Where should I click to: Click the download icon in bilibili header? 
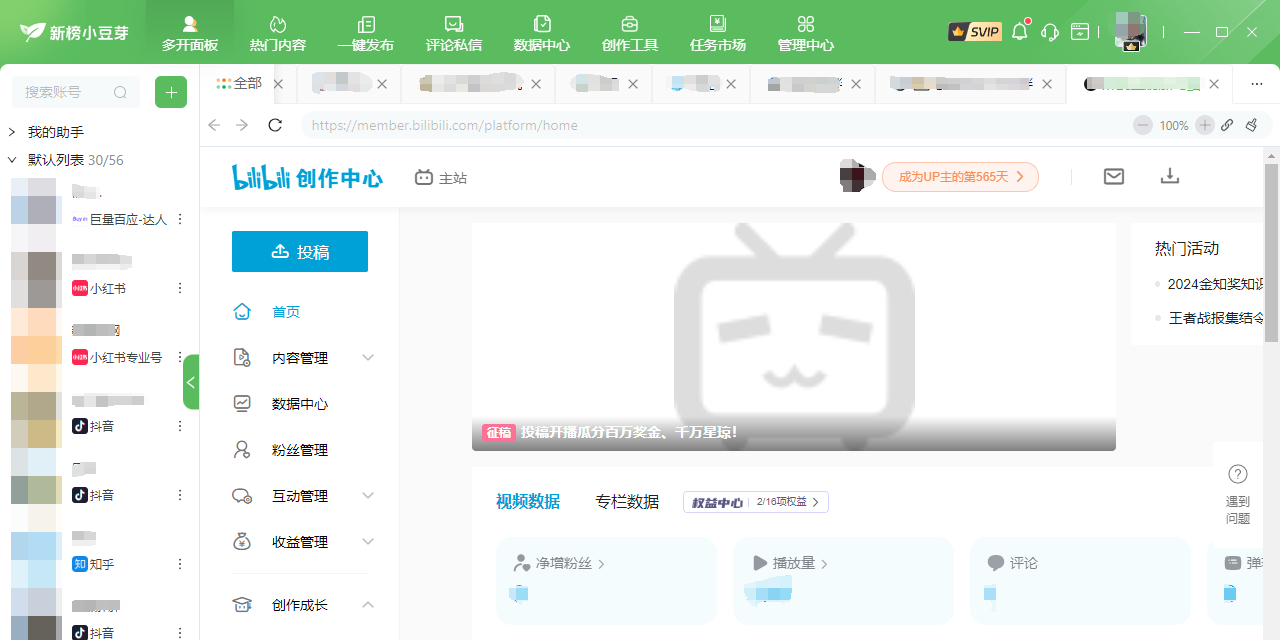[1170, 177]
